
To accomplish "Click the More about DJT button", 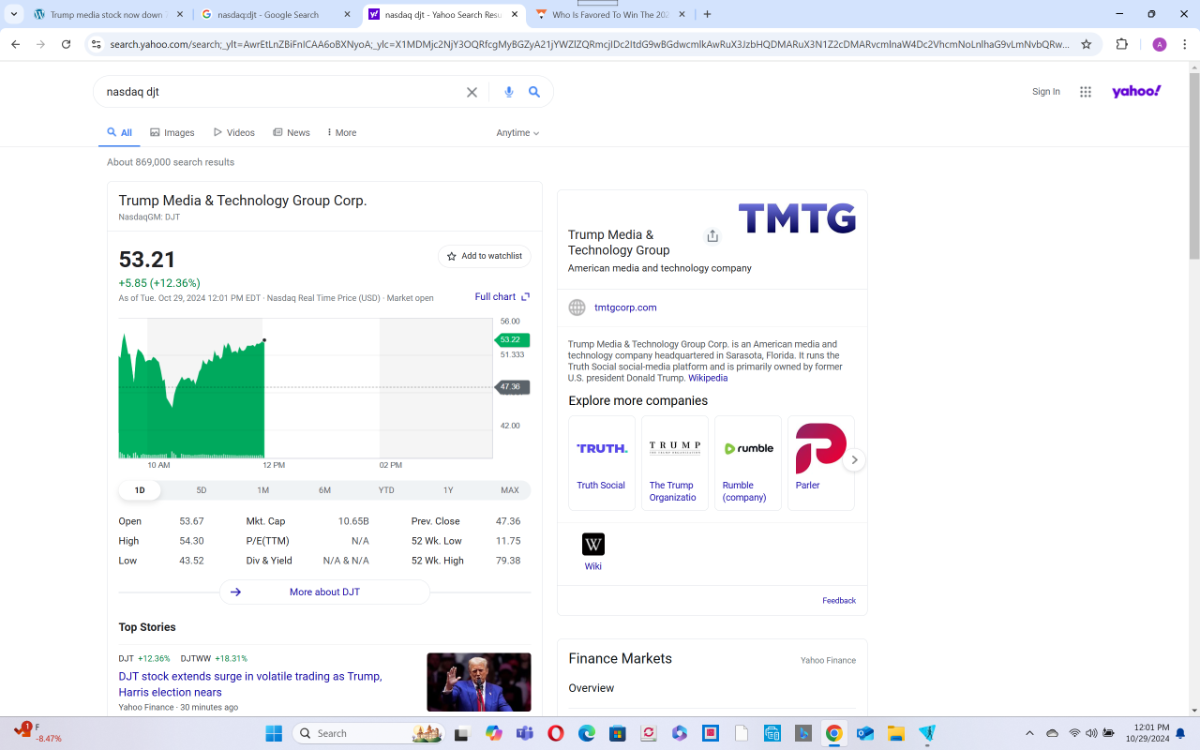I will [x=324, y=592].
